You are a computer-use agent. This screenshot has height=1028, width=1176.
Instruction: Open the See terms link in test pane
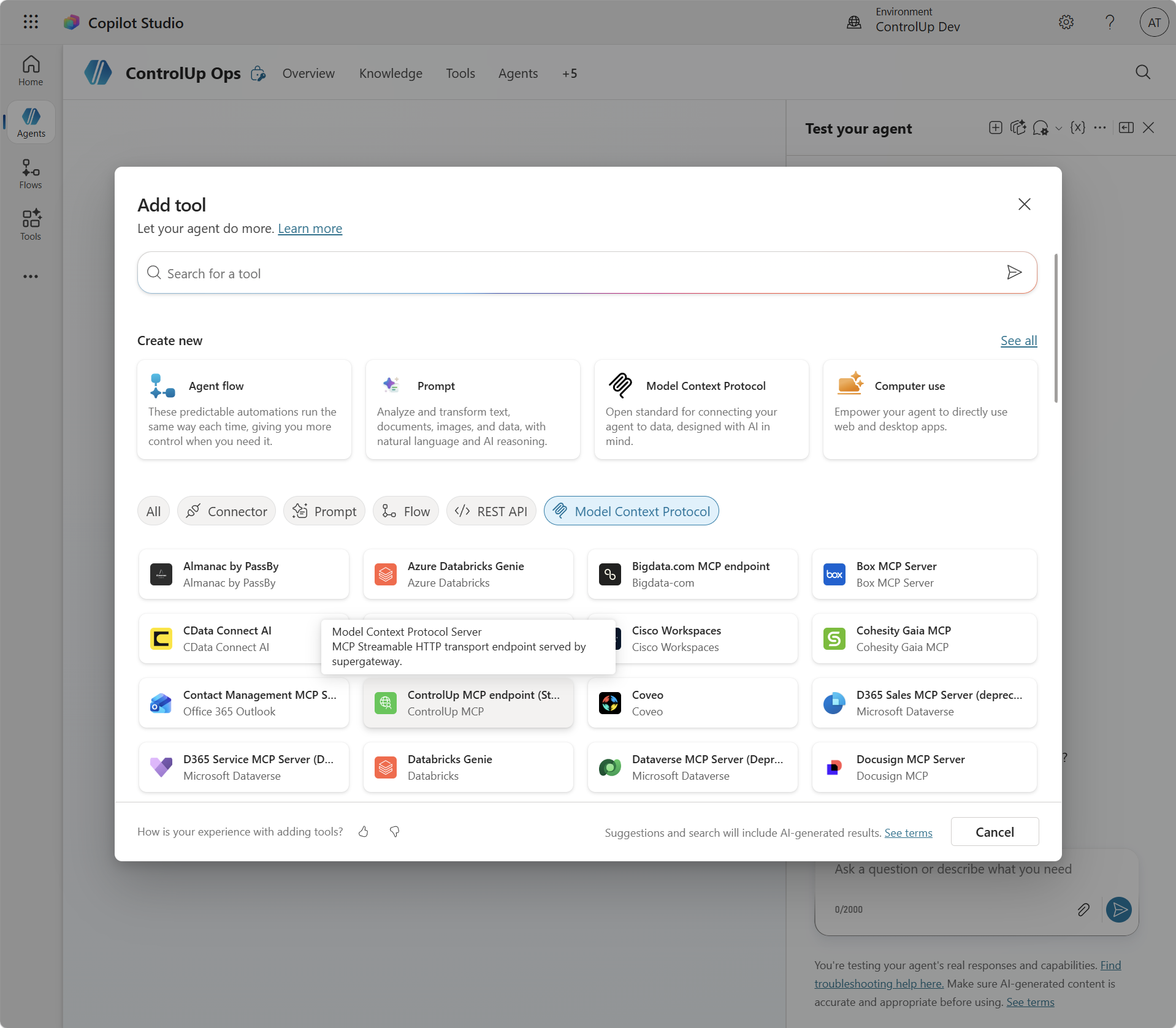tap(1030, 1002)
